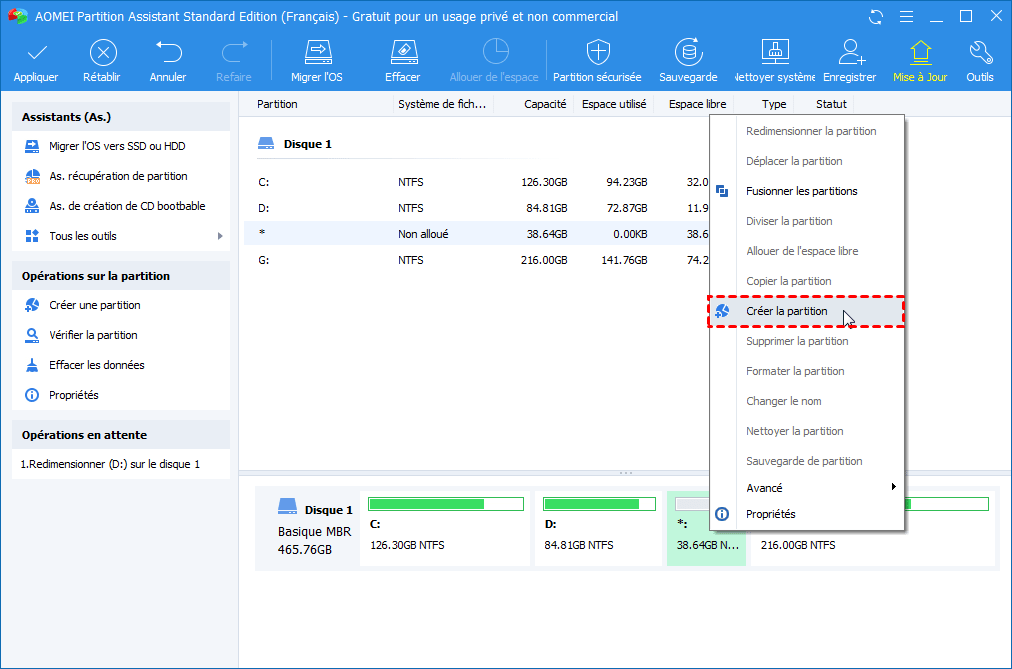Viewport: 1012px width, 669px height.
Task: Select the Effacer toolbar icon
Action: point(404,52)
